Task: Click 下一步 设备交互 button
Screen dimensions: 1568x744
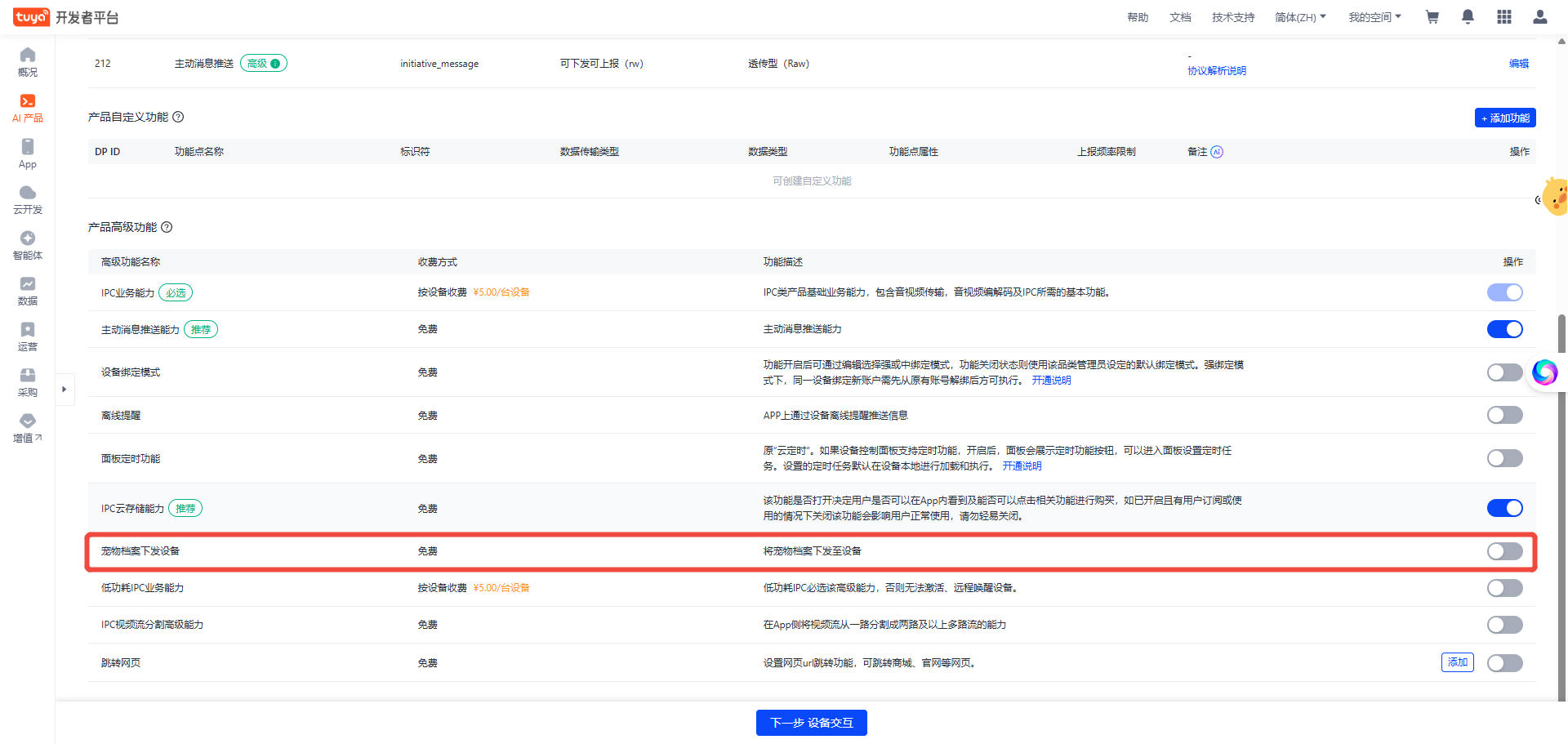Action: 811,723
